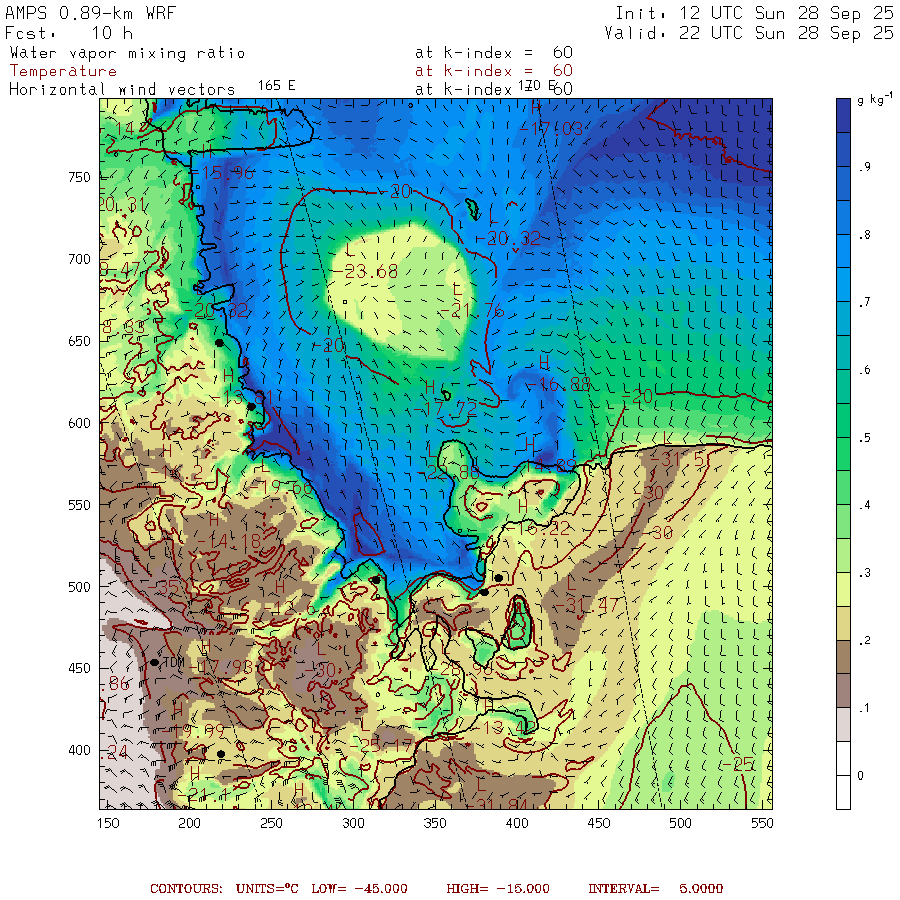Click the pale yellow segment of the color bar
The width and height of the screenshot is (900, 900).
(843, 589)
